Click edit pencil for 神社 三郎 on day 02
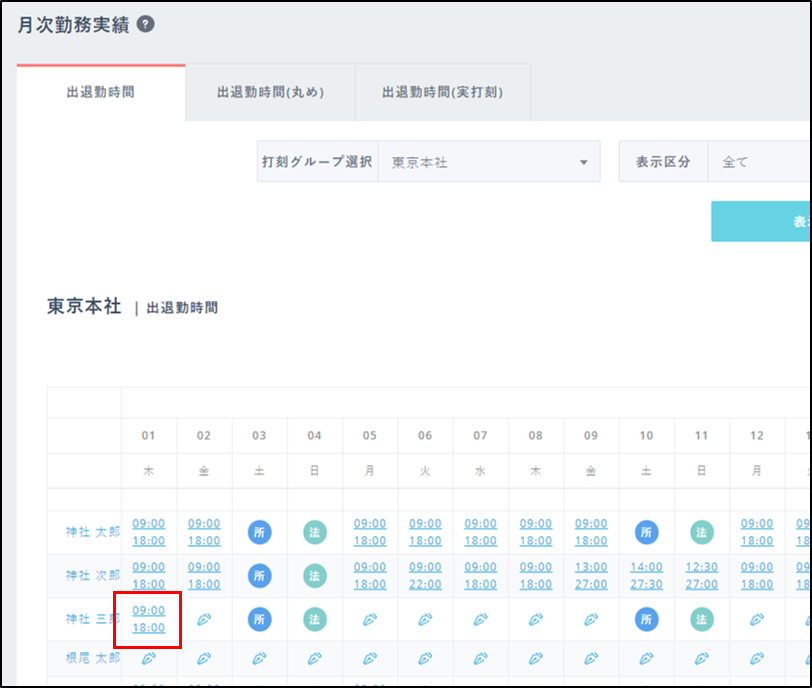Image resolution: width=812 pixels, height=688 pixels. [x=204, y=620]
